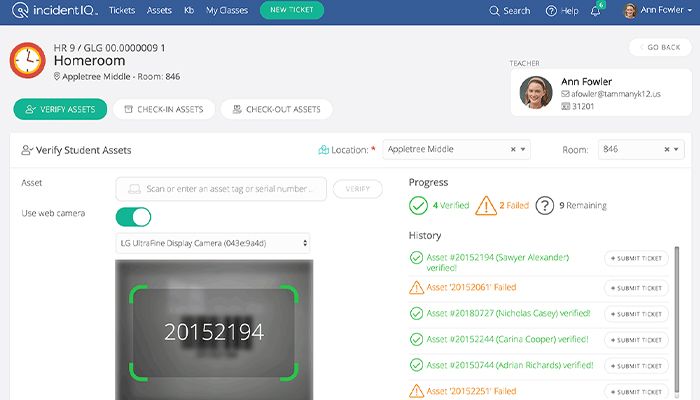The image size is (700, 400).
Task: Click the Go Back button
Action: 660,47
